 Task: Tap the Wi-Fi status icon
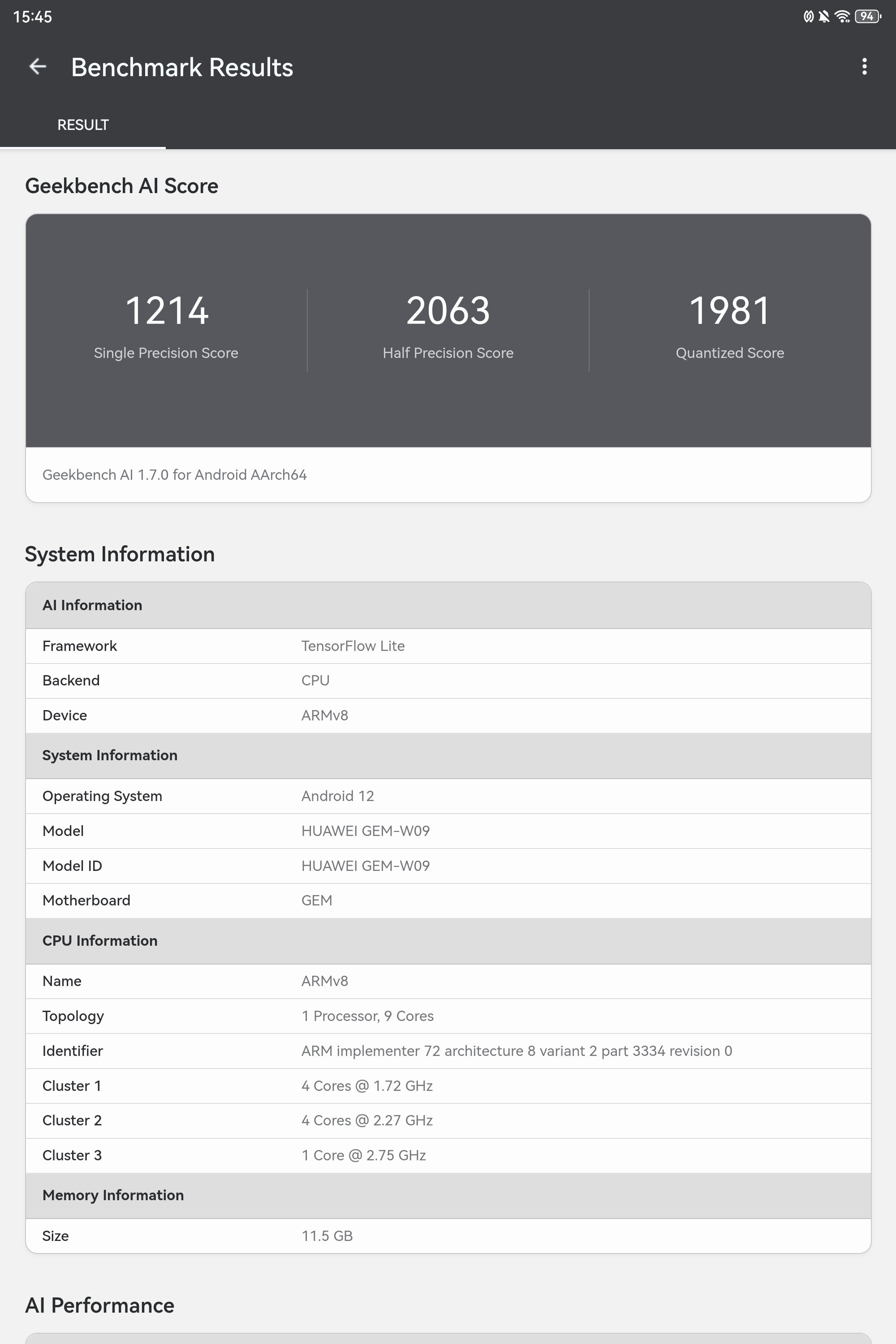[x=842, y=17]
